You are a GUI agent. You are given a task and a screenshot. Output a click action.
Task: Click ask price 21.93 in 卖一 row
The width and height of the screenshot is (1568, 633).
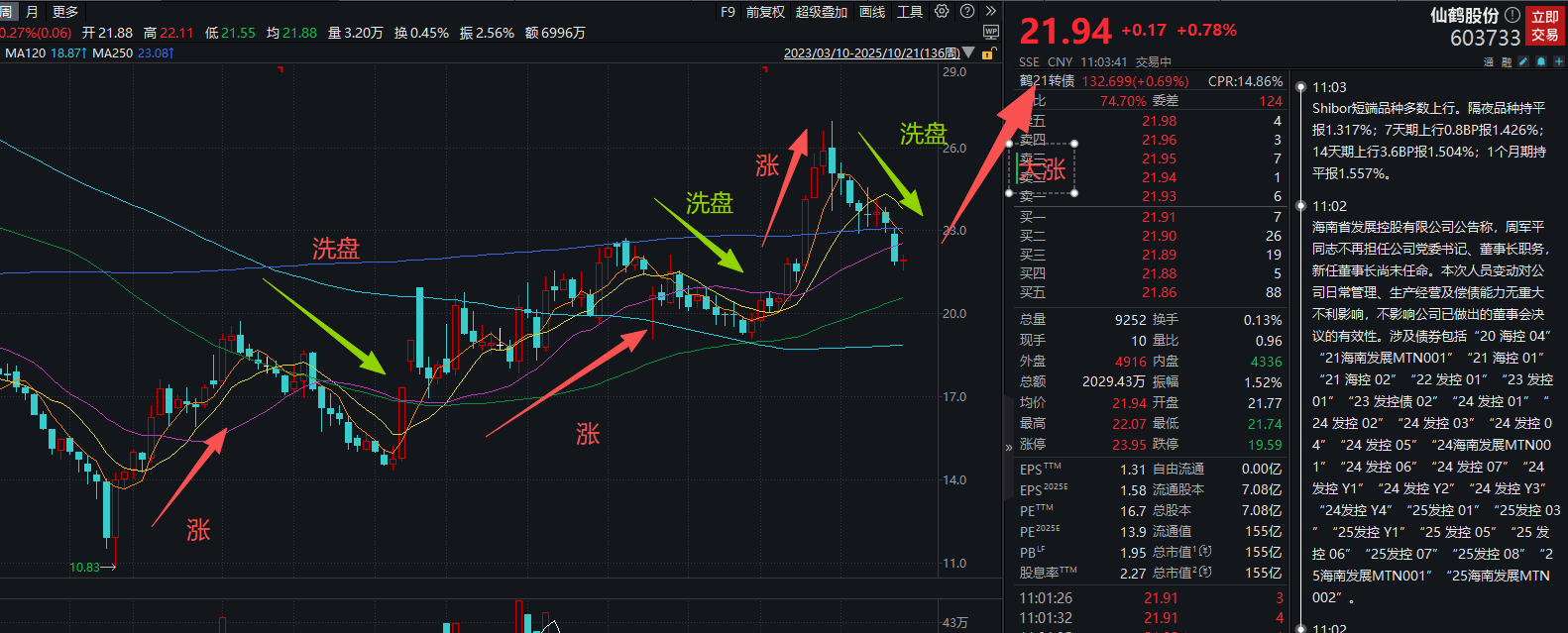point(1160,196)
